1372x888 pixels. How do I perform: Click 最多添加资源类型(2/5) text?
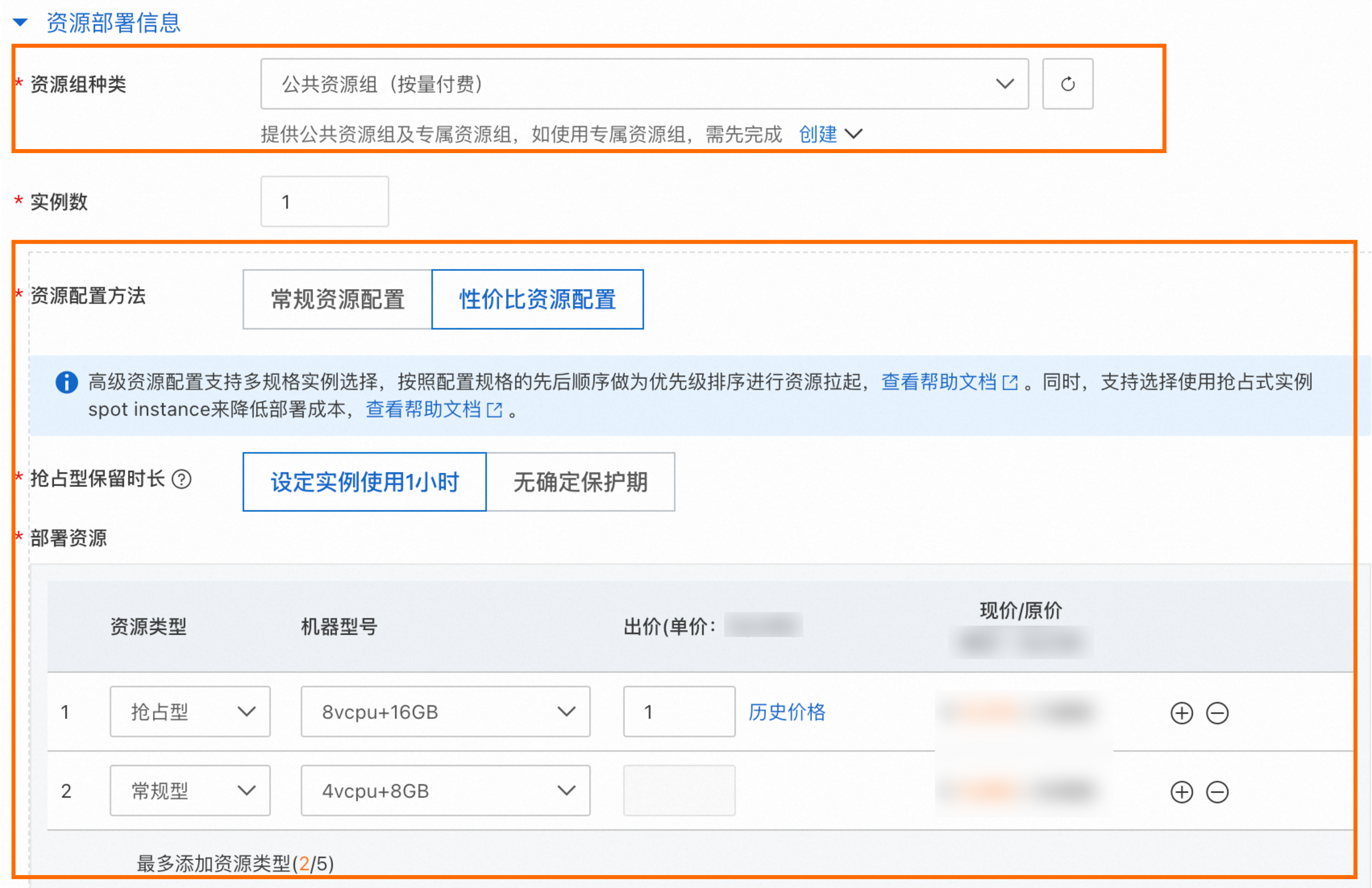click(235, 864)
